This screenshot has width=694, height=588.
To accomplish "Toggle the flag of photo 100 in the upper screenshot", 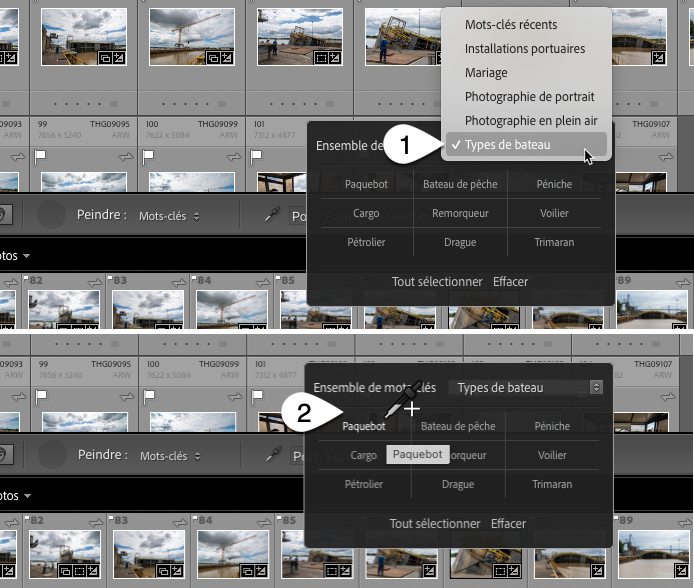I will point(148,156).
